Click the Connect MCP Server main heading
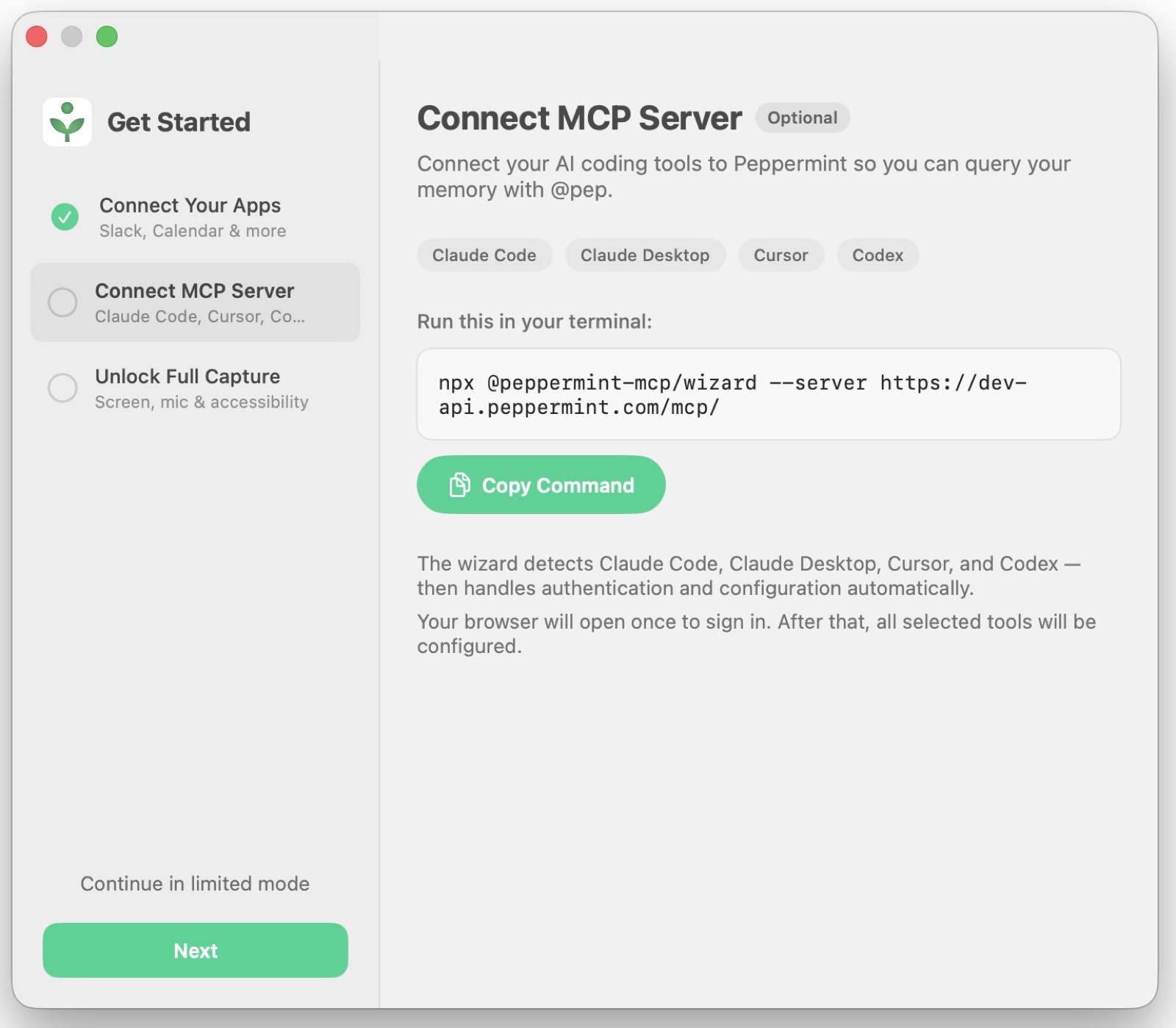Image resolution: width=1176 pixels, height=1028 pixels. coord(579,118)
